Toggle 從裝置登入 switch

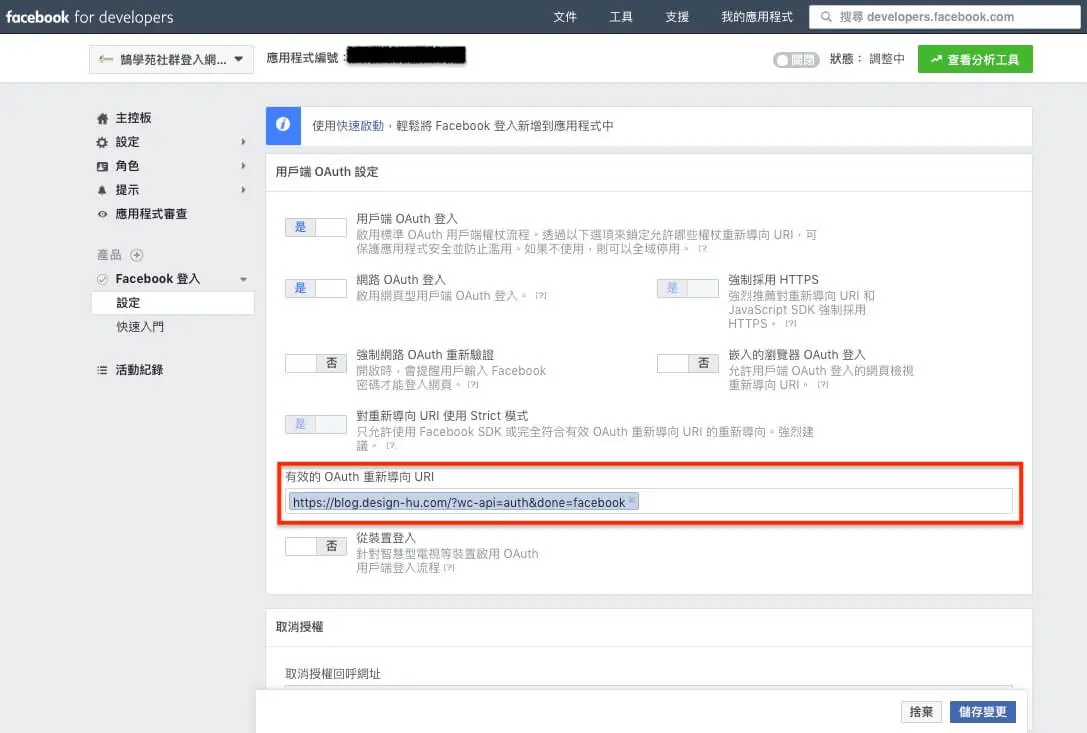click(x=315, y=546)
